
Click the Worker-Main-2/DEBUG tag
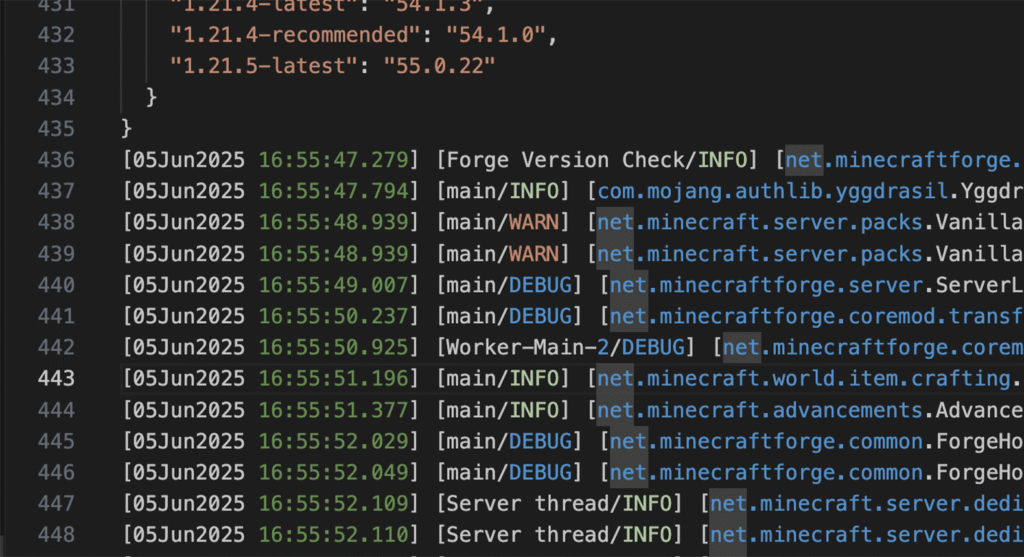tap(566, 347)
